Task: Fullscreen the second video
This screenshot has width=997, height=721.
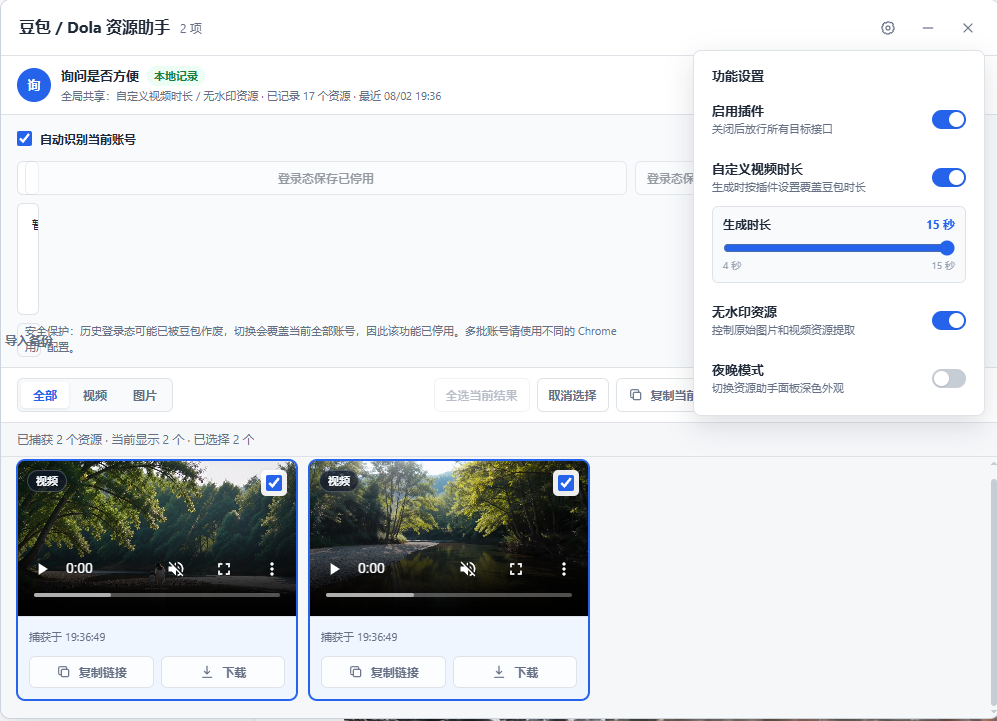Action: 516,568
